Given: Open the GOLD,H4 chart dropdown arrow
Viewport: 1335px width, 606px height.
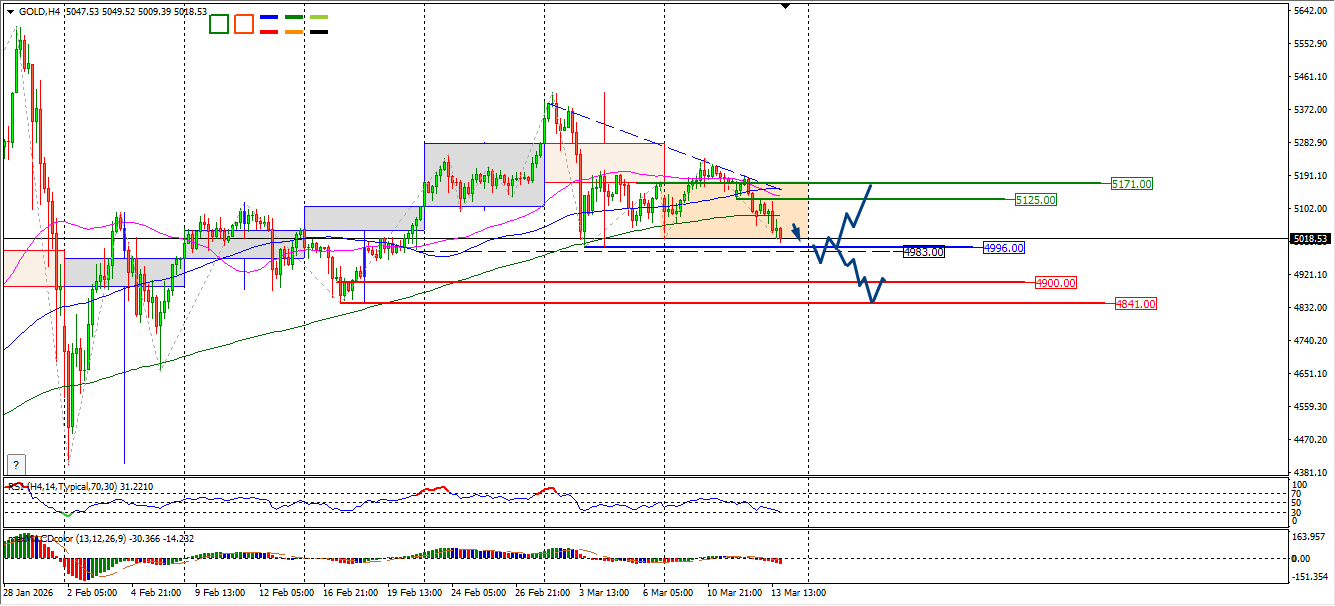Looking at the screenshot, I should click(x=11, y=12).
